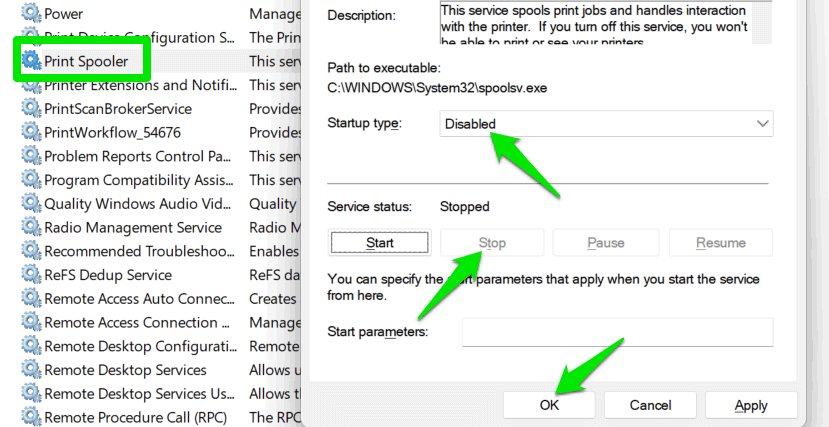
Task: Click the 'ReFS da' description cell
Action: (275, 275)
